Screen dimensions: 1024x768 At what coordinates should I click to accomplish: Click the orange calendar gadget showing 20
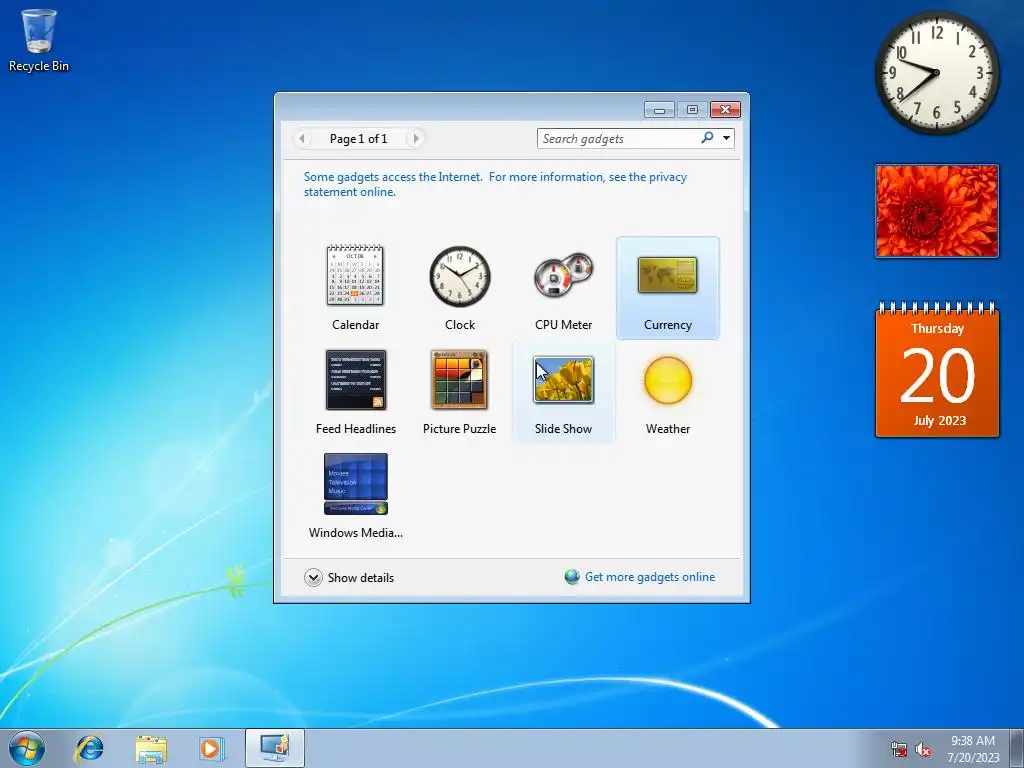[x=937, y=370]
